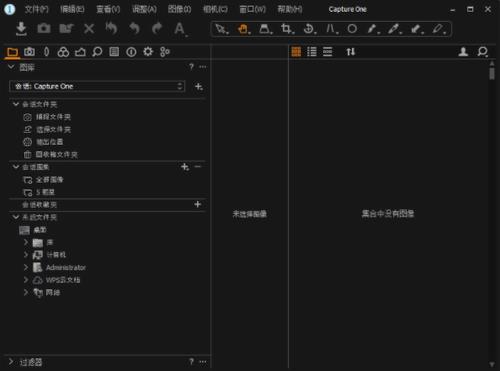The height and width of the screenshot is (371, 500).
Task: Expand the Administrator tree node
Action: click(x=26, y=267)
